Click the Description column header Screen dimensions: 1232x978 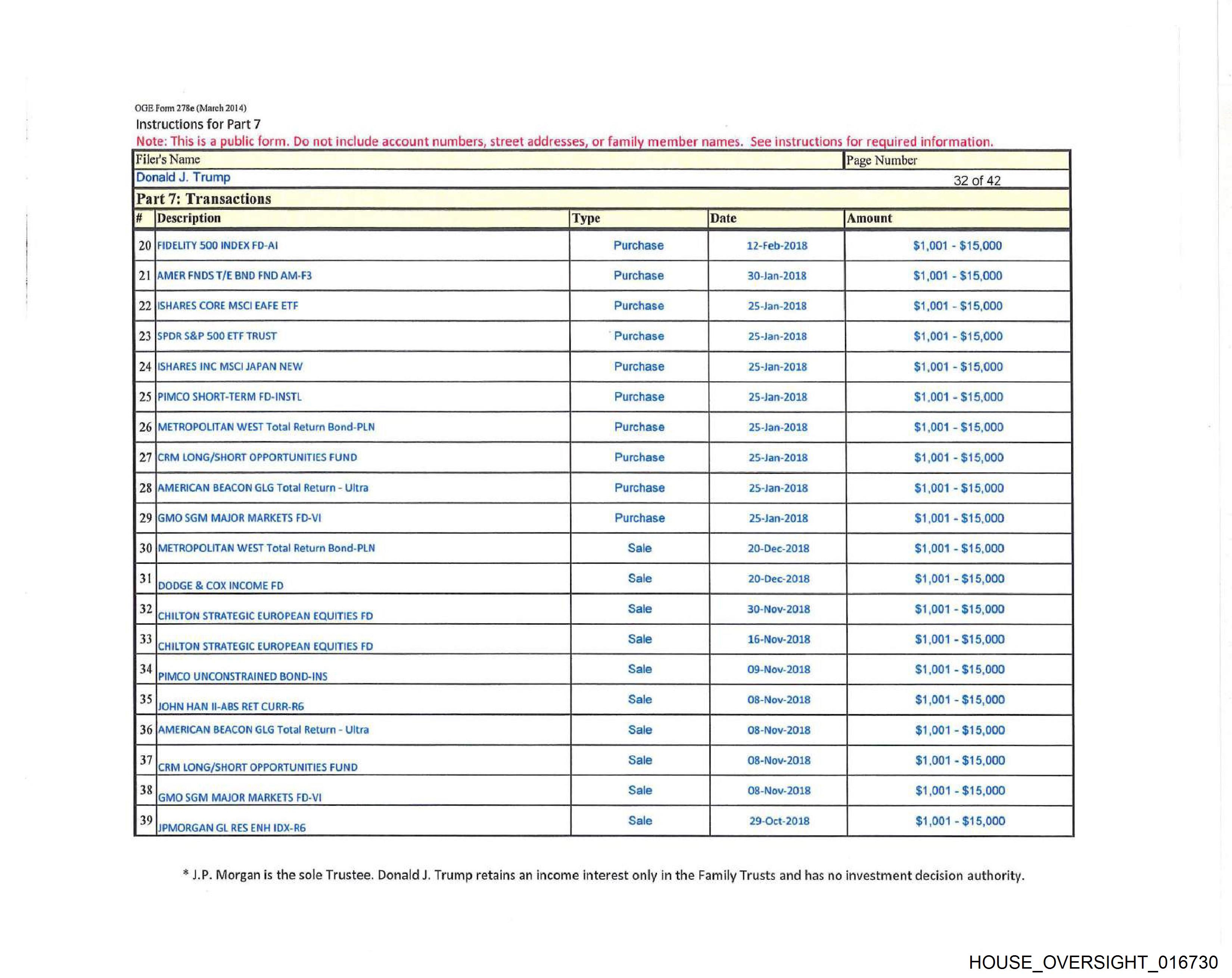pos(189,218)
